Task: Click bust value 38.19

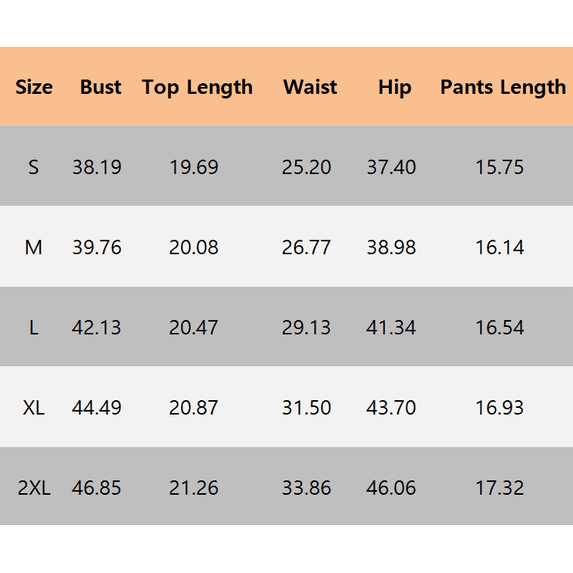Action: [97, 167]
